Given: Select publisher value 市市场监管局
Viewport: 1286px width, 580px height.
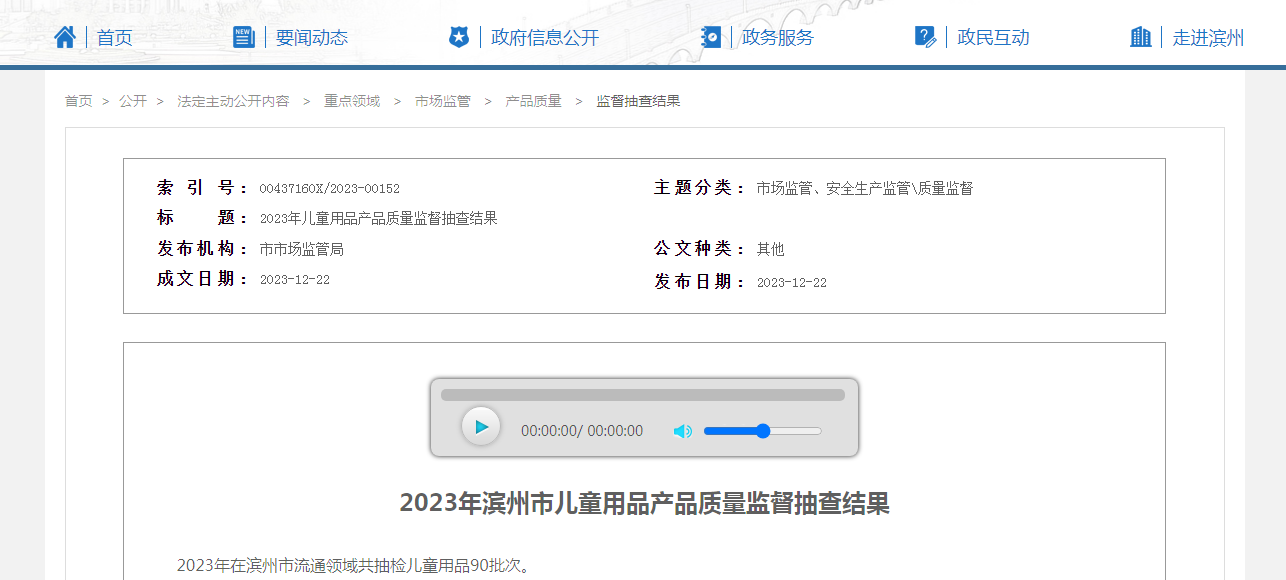Looking at the screenshot, I should click(302, 249).
